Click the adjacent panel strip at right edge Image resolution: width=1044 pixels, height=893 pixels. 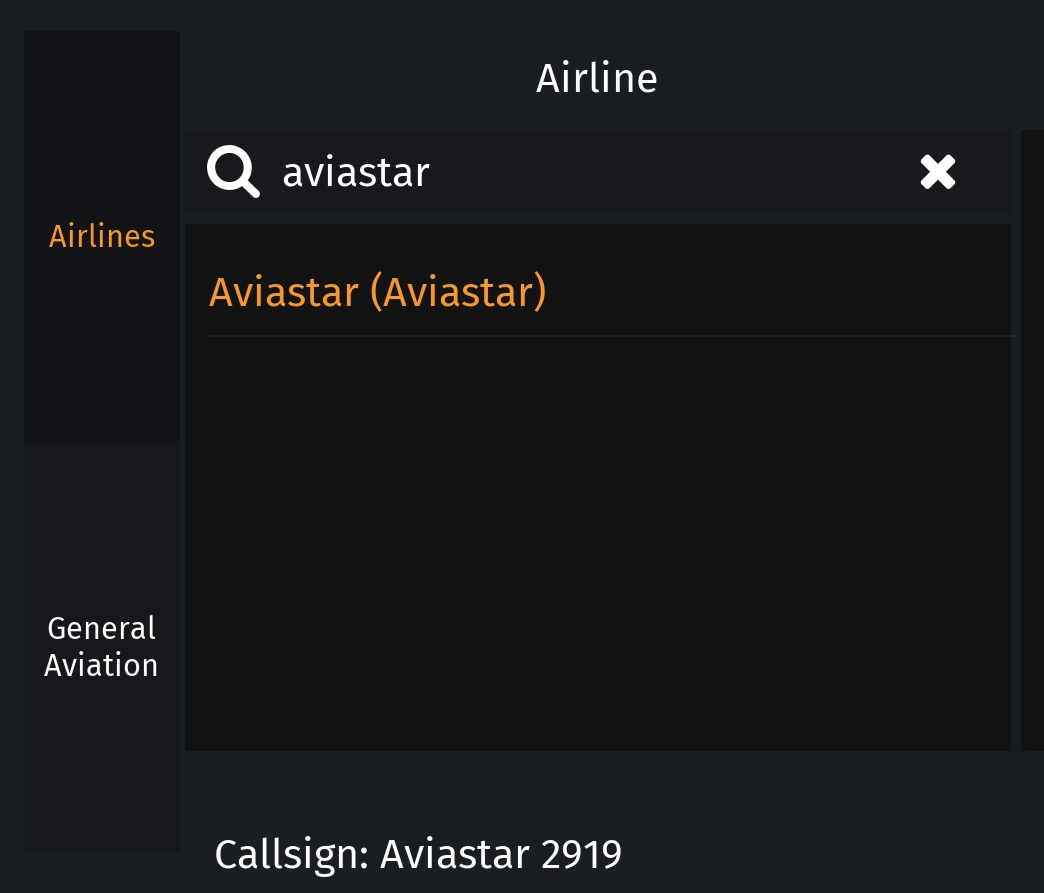1031,440
